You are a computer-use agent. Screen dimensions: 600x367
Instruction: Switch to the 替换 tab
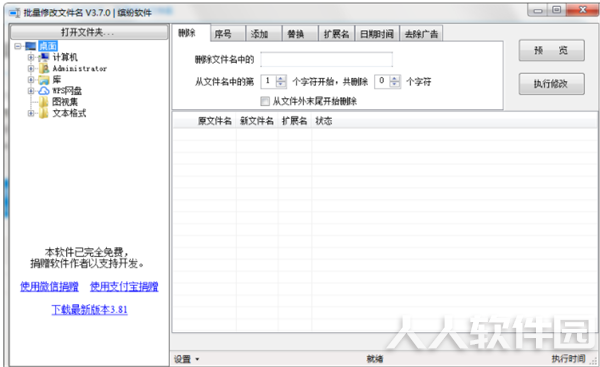click(300, 34)
